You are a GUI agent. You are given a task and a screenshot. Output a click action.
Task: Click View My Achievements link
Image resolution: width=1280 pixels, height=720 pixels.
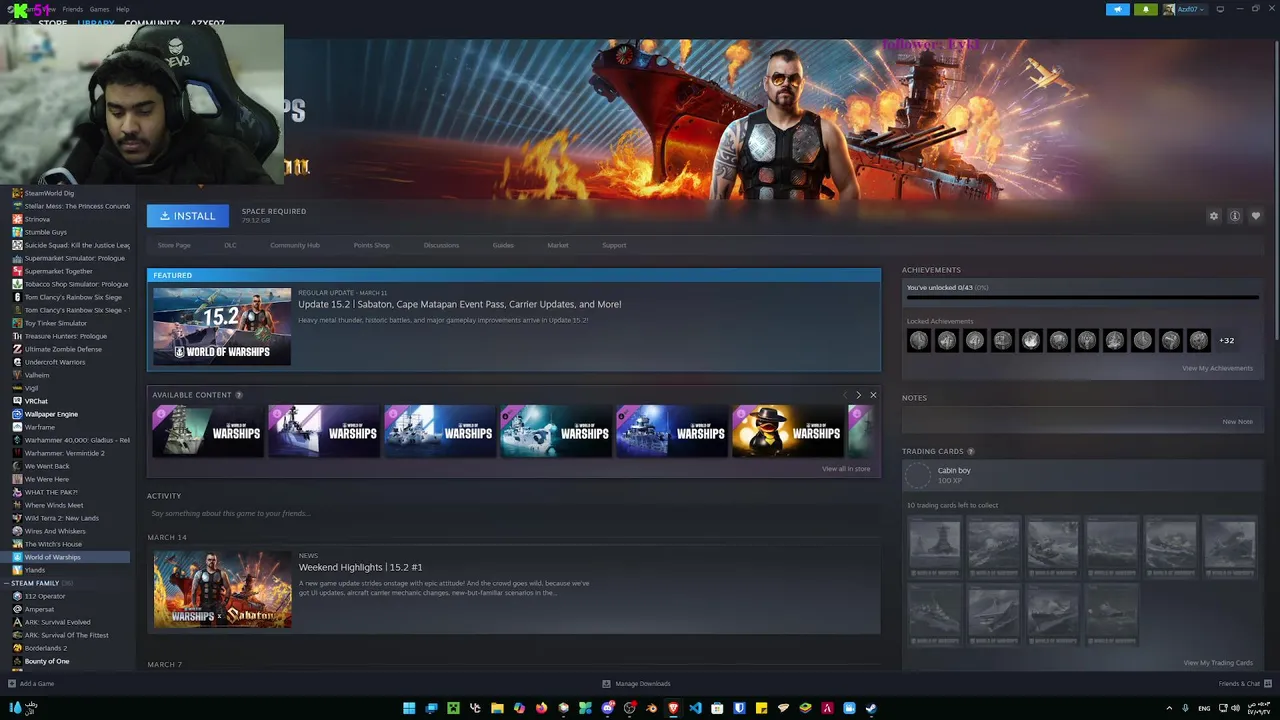click(x=1217, y=368)
